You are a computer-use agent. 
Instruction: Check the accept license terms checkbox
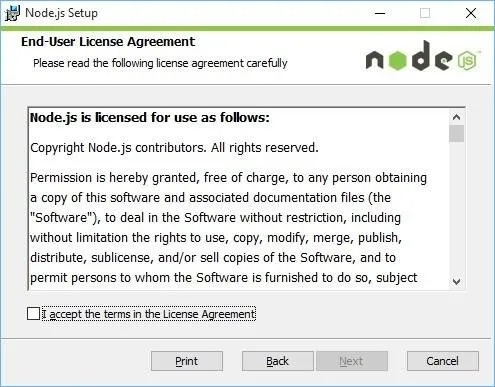point(33,314)
